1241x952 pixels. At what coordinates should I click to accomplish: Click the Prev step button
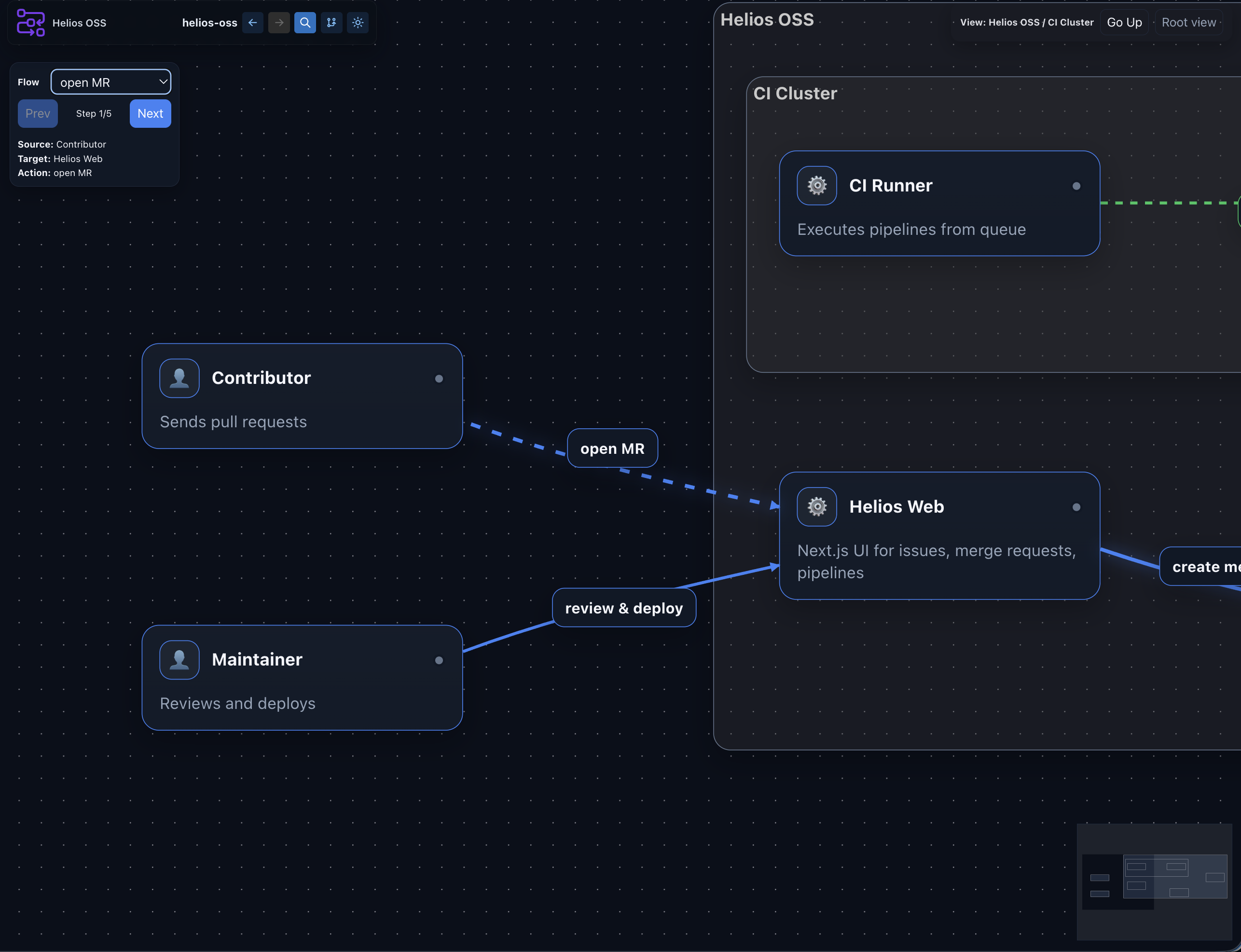[x=38, y=113]
